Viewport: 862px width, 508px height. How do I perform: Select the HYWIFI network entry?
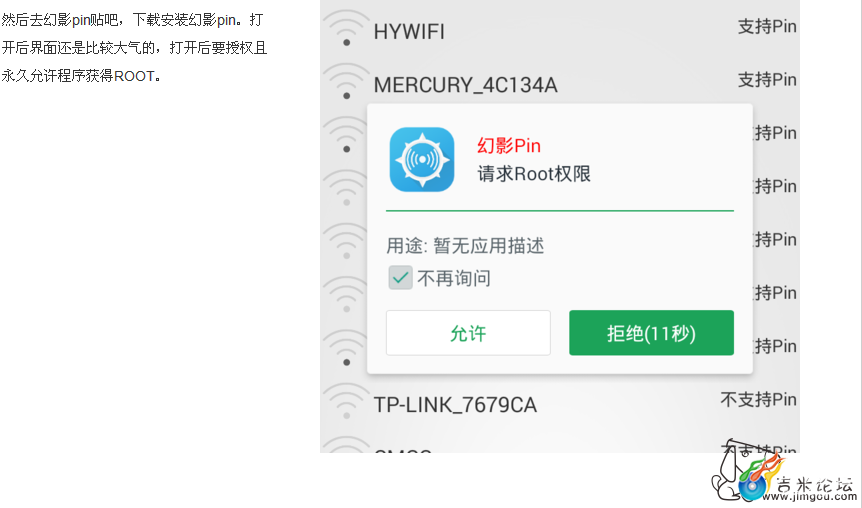click(x=560, y=29)
